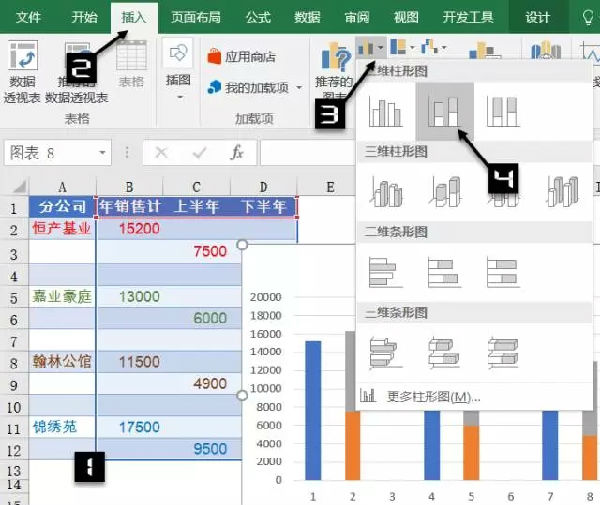The image size is (600, 505).
Task: Select the 开发工具 tab
Action: pyautogui.click(x=468, y=17)
